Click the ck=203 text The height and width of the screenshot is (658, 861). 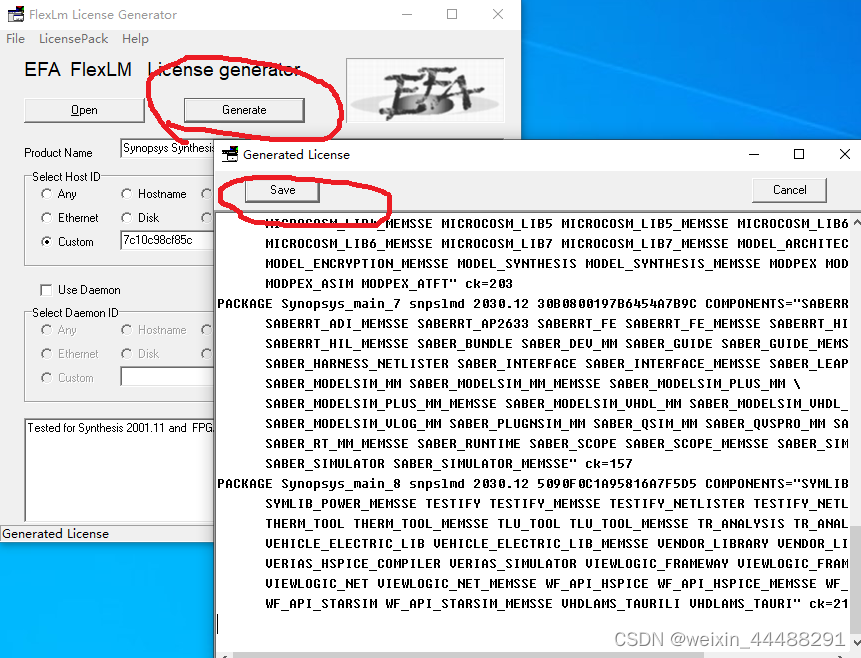coord(489,284)
